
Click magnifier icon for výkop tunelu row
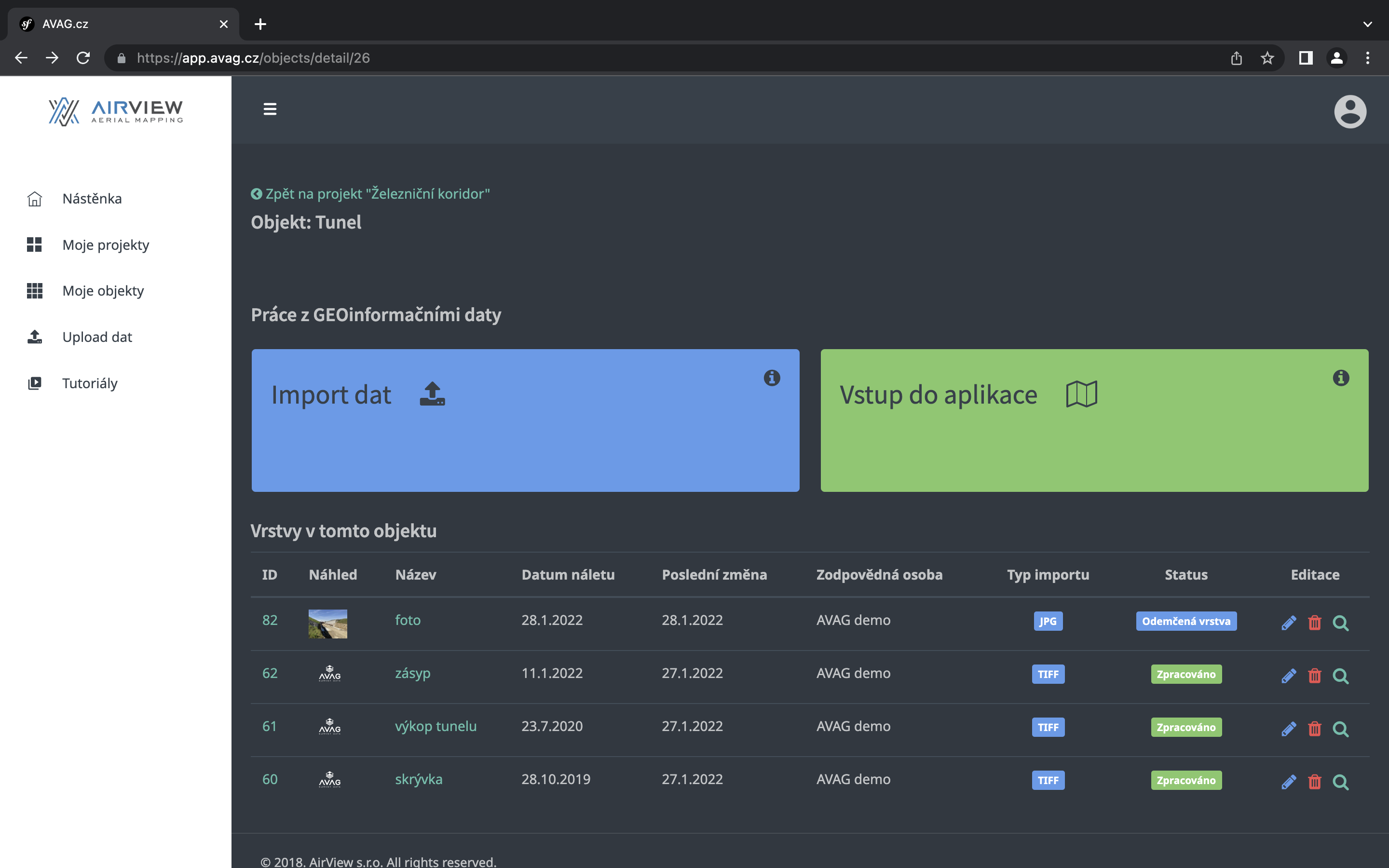(1340, 729)
